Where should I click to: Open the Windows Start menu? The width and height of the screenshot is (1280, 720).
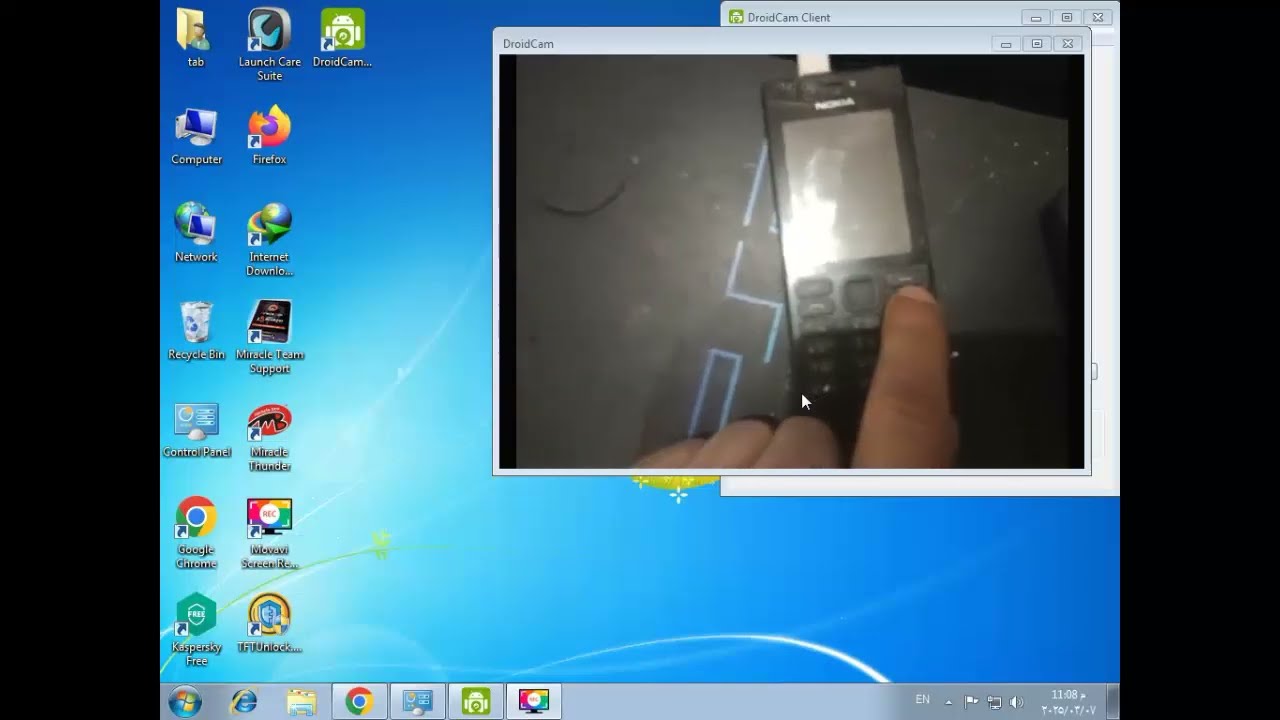[185, 702]
